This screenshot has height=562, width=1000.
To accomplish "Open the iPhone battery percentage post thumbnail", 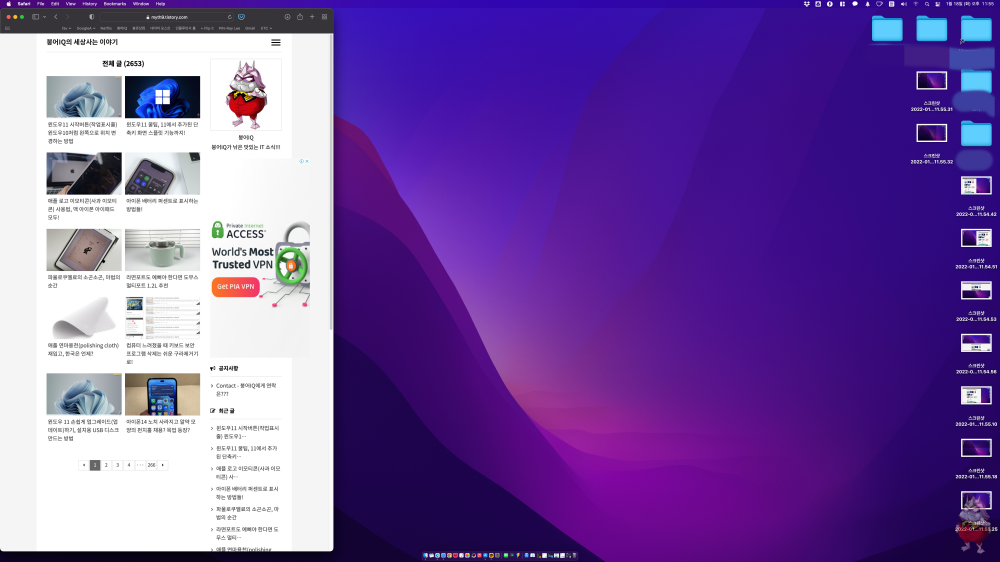I will click(x=163, y=174).
